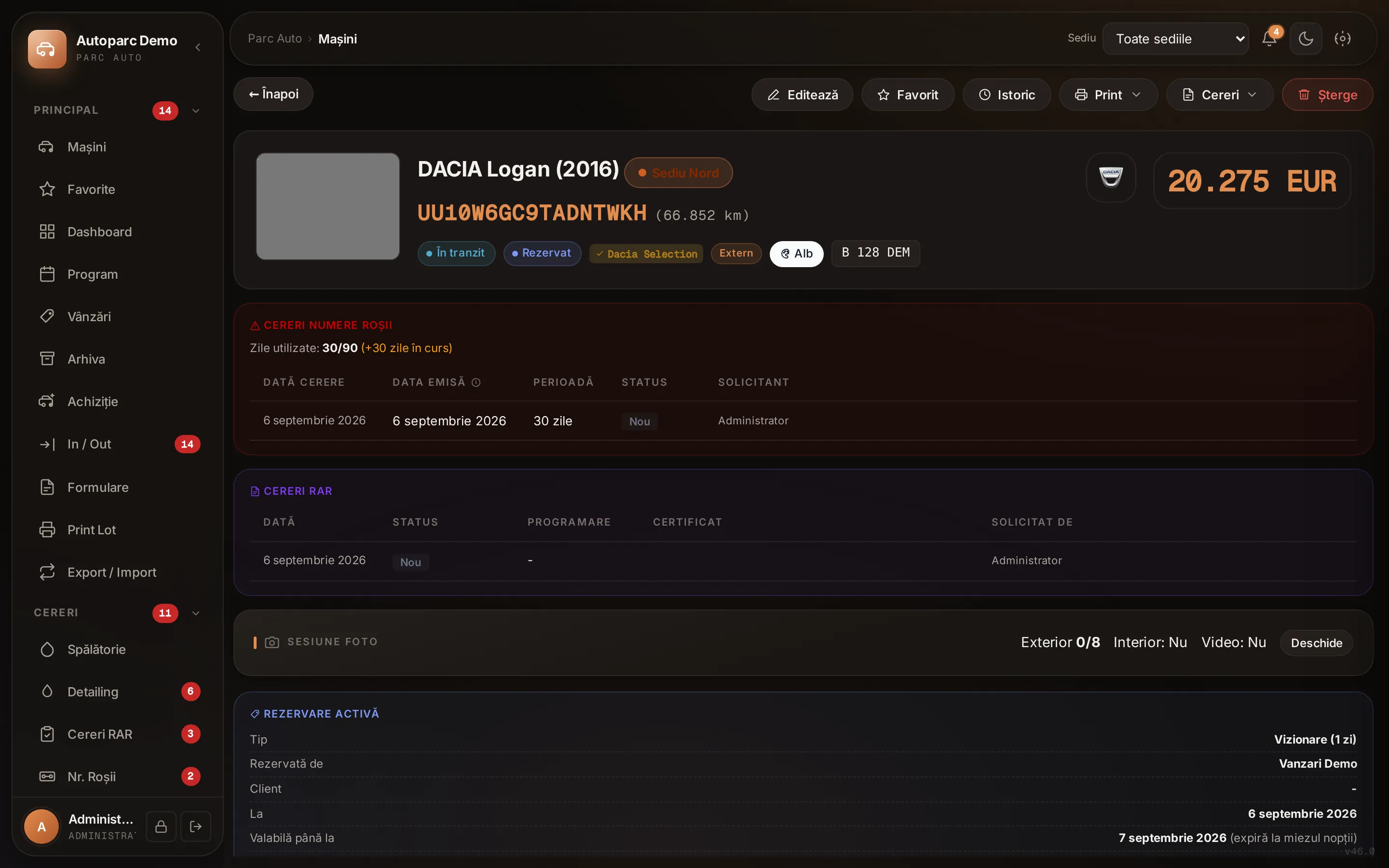Click the car photo placeholder thumbnail
Image resolution: width=1389 pixels, height=868 pixels.
tap(328, 206)
